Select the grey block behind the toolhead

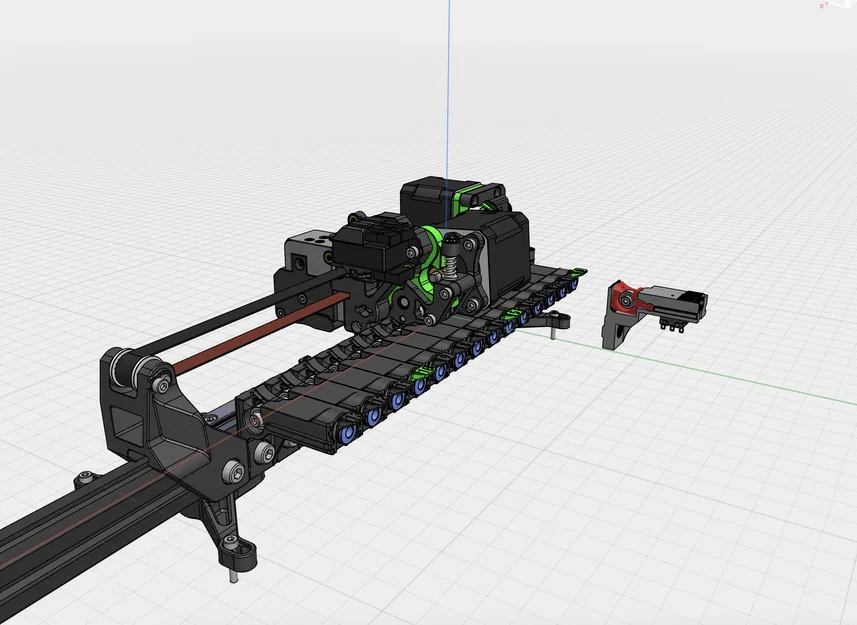click(x=307, y=254)
